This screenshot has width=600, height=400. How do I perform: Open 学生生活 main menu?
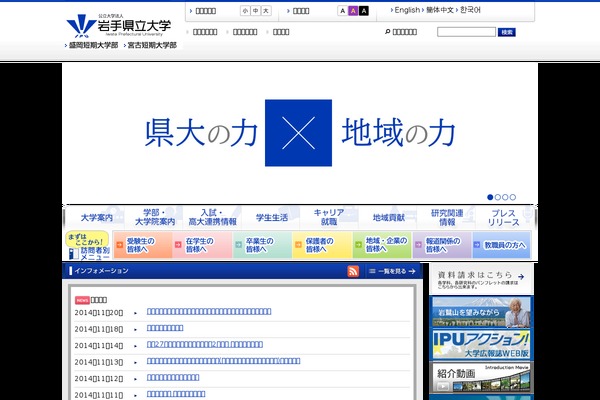point(271,218)
